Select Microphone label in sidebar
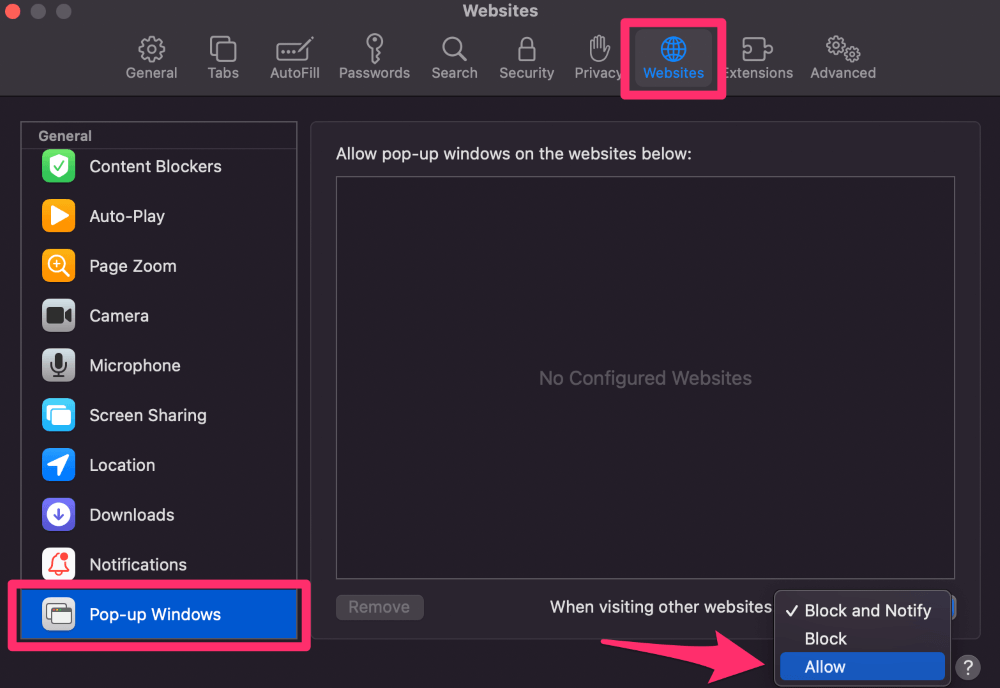This screenshot has height=688, width=1000. click(x=135, y=365)
